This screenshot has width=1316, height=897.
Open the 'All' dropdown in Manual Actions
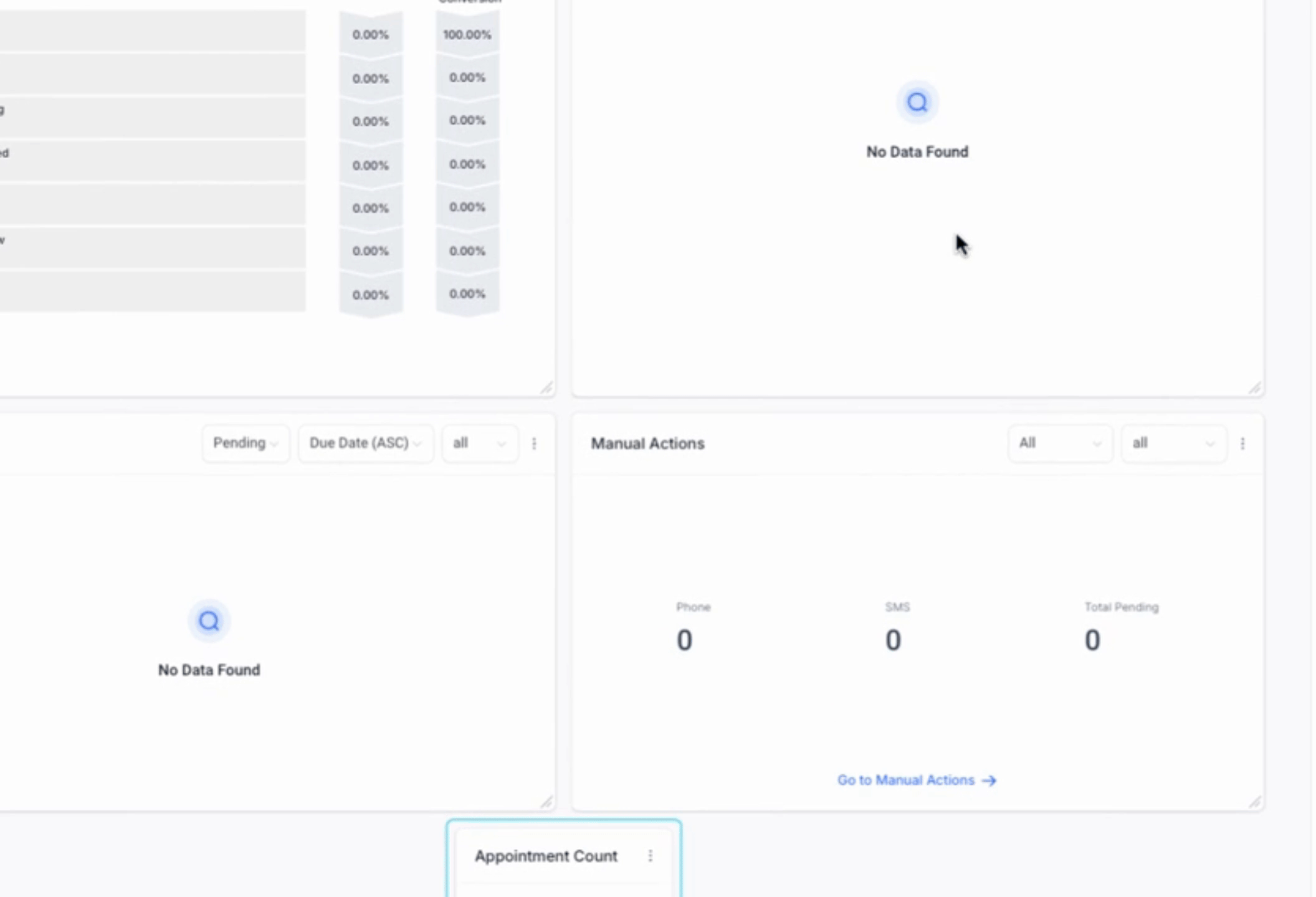(x=1059, y=444)
